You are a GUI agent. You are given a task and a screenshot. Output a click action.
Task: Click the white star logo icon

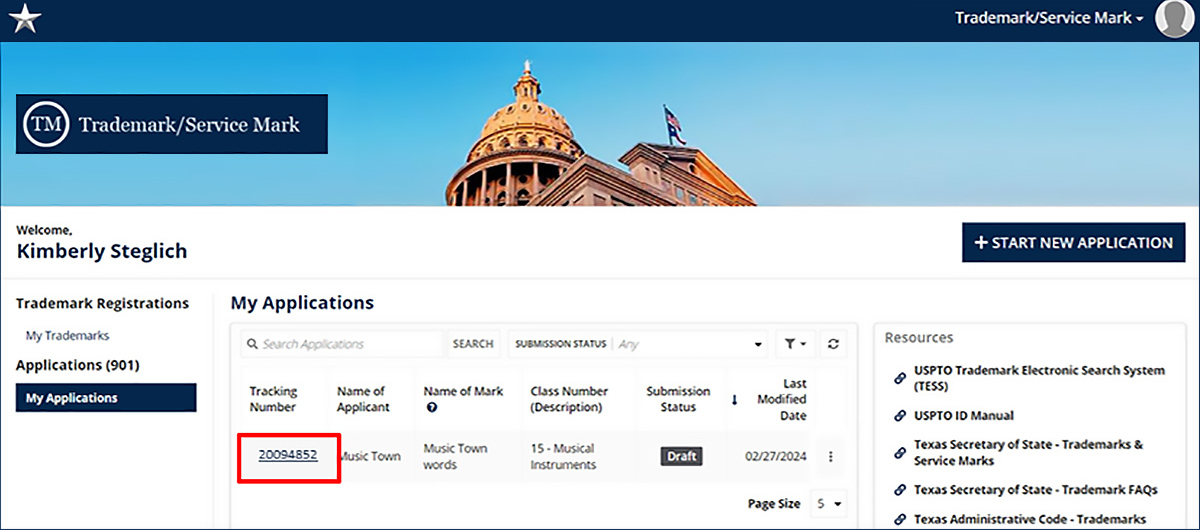[24, 20]
